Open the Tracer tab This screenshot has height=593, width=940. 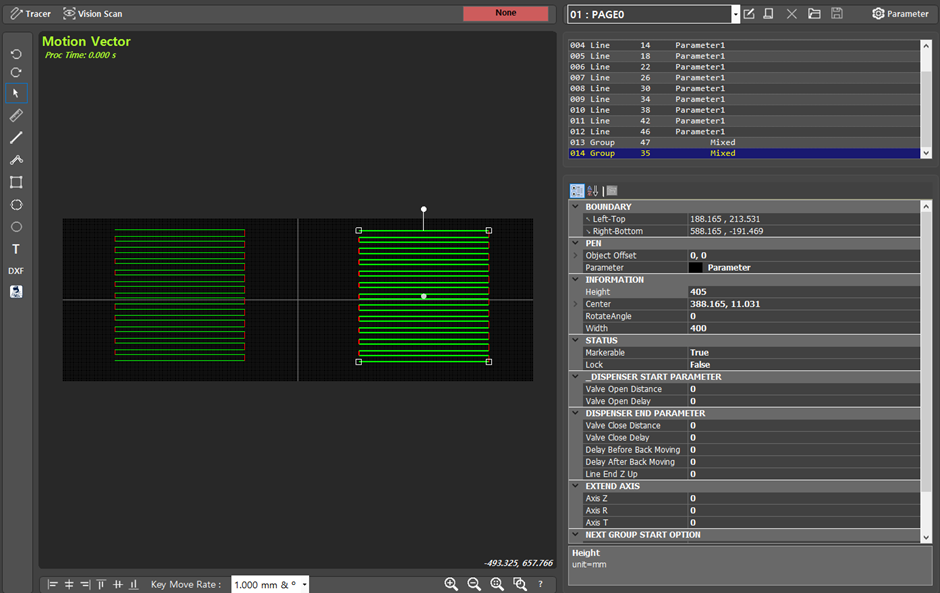click(30, 14)
